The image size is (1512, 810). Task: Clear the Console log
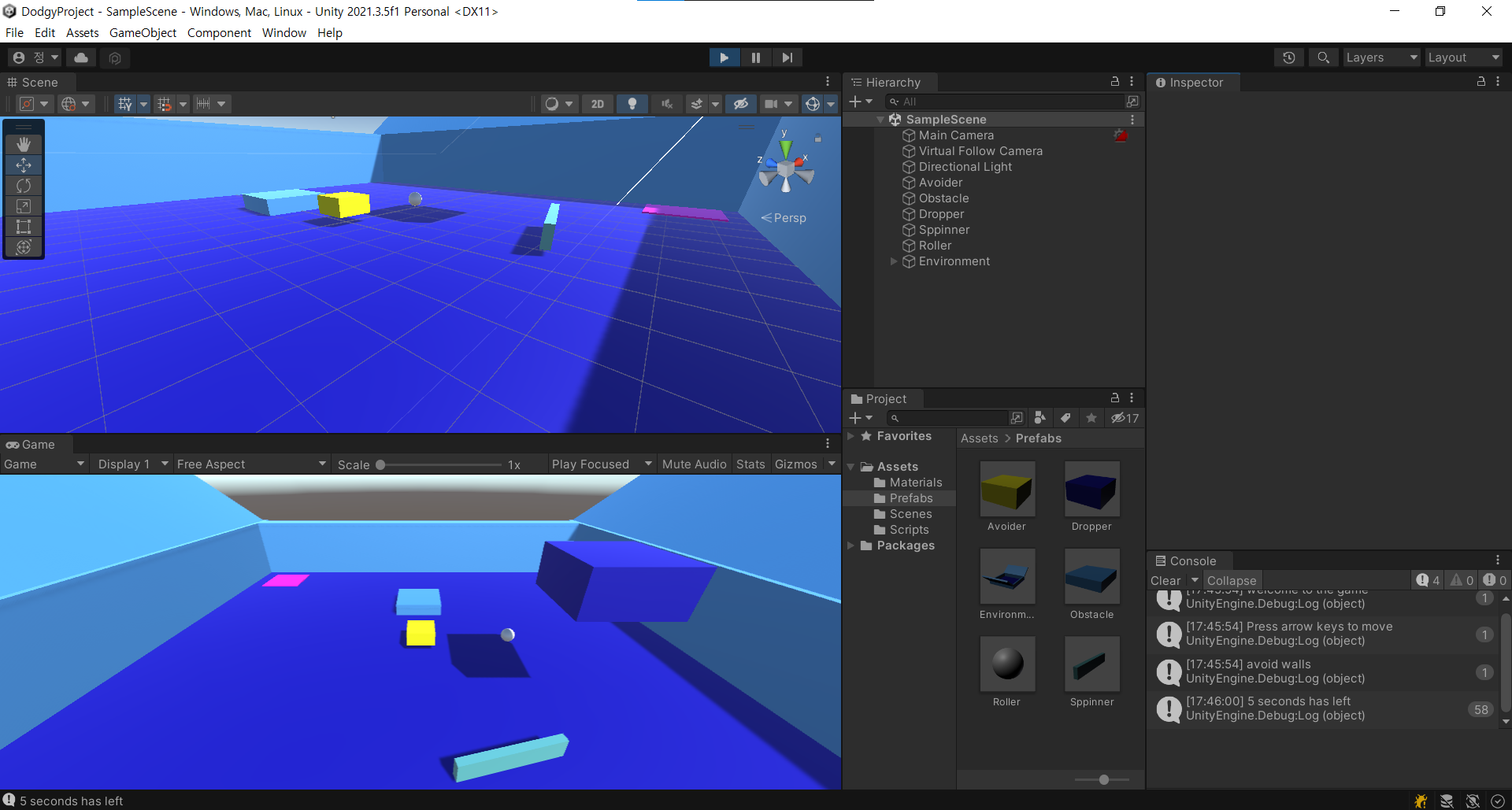click(x=1165, y=581)
